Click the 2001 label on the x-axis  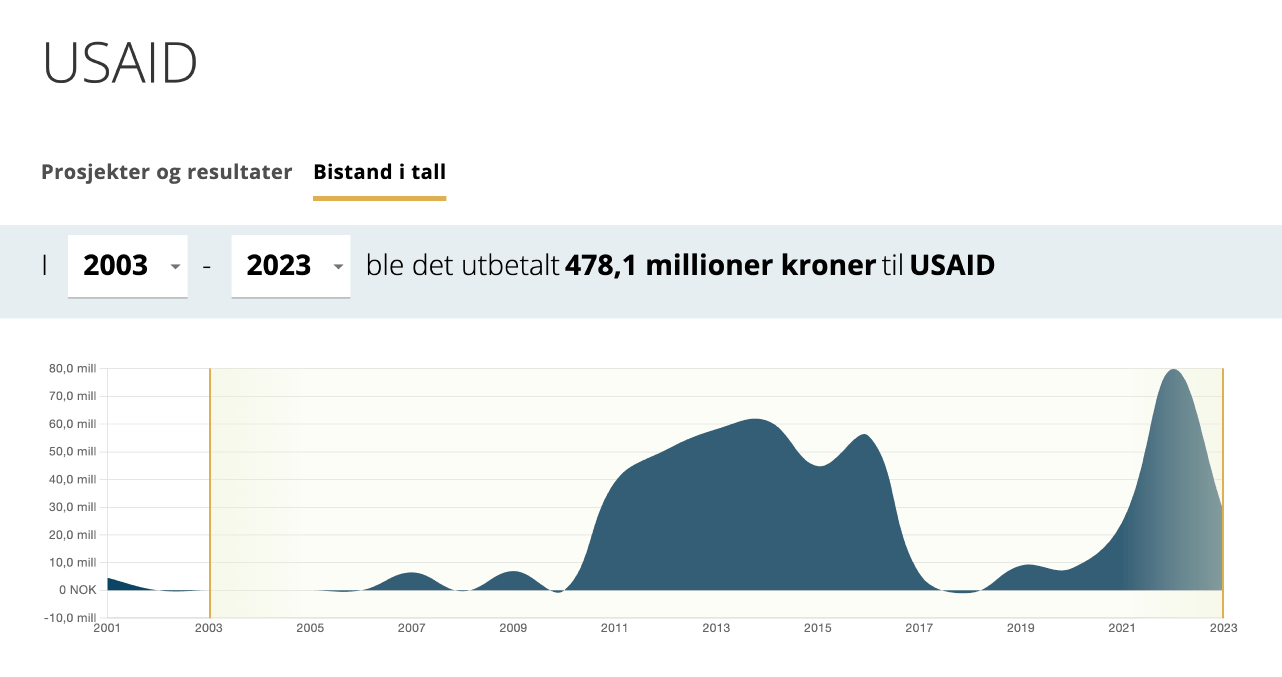click(107, 628)
